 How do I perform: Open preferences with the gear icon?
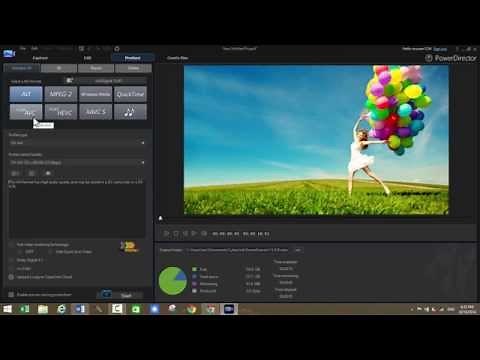tap(117, 49)
